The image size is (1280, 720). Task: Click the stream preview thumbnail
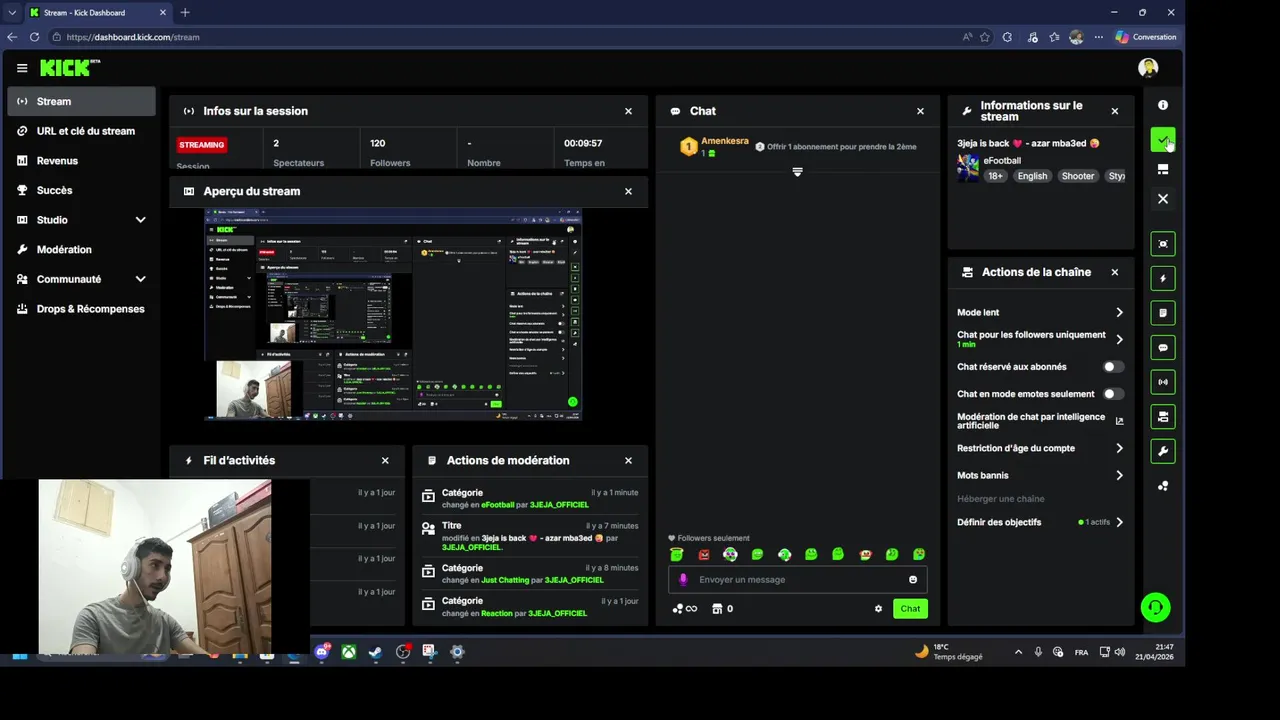point(393,314)
